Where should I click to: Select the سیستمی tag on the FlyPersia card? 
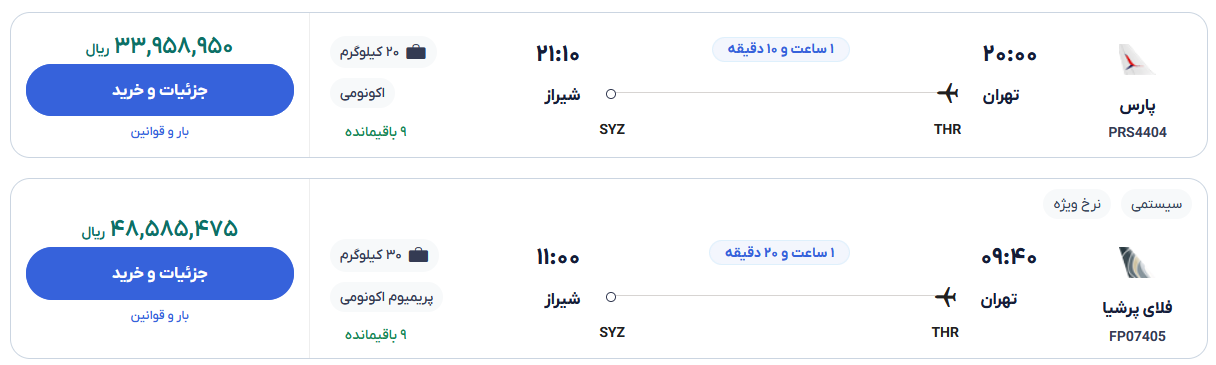click(1157, 204)
